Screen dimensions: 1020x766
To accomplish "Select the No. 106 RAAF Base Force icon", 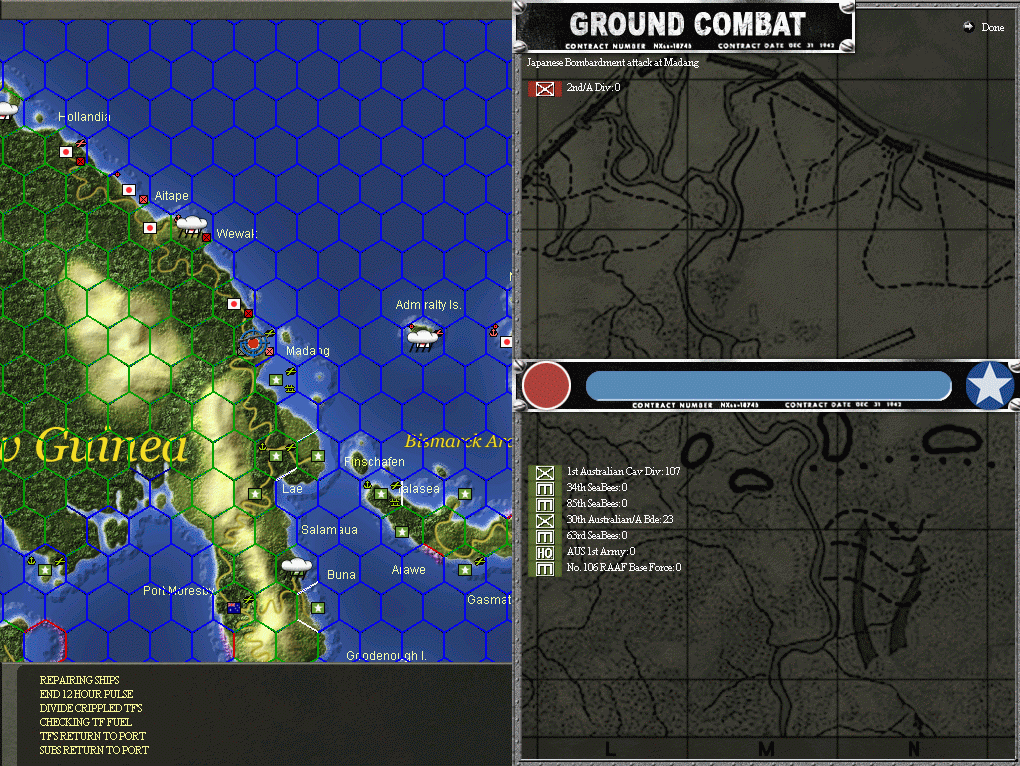I will click(x=544, y=569).
